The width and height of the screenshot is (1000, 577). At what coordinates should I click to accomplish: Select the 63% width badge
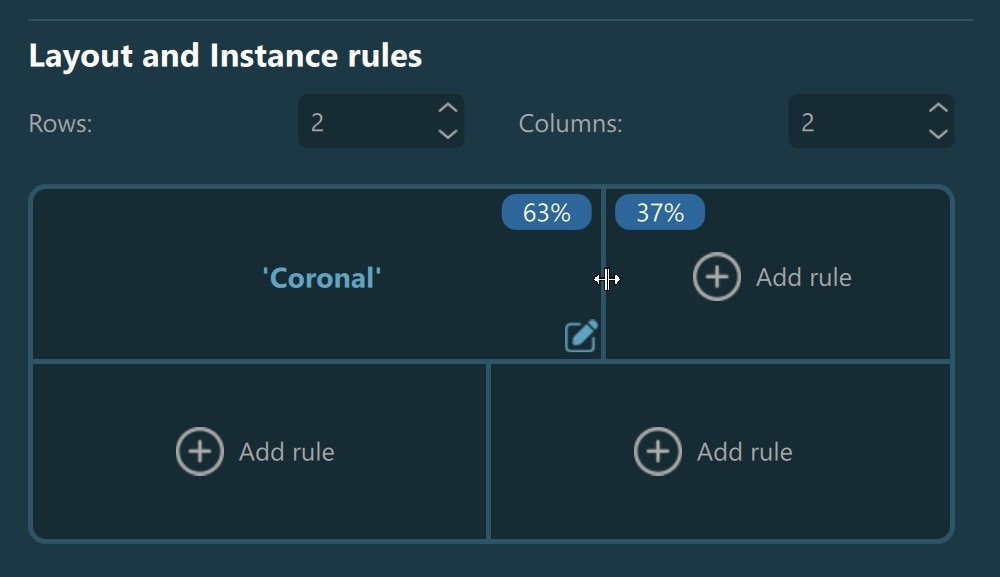(547, 212)
